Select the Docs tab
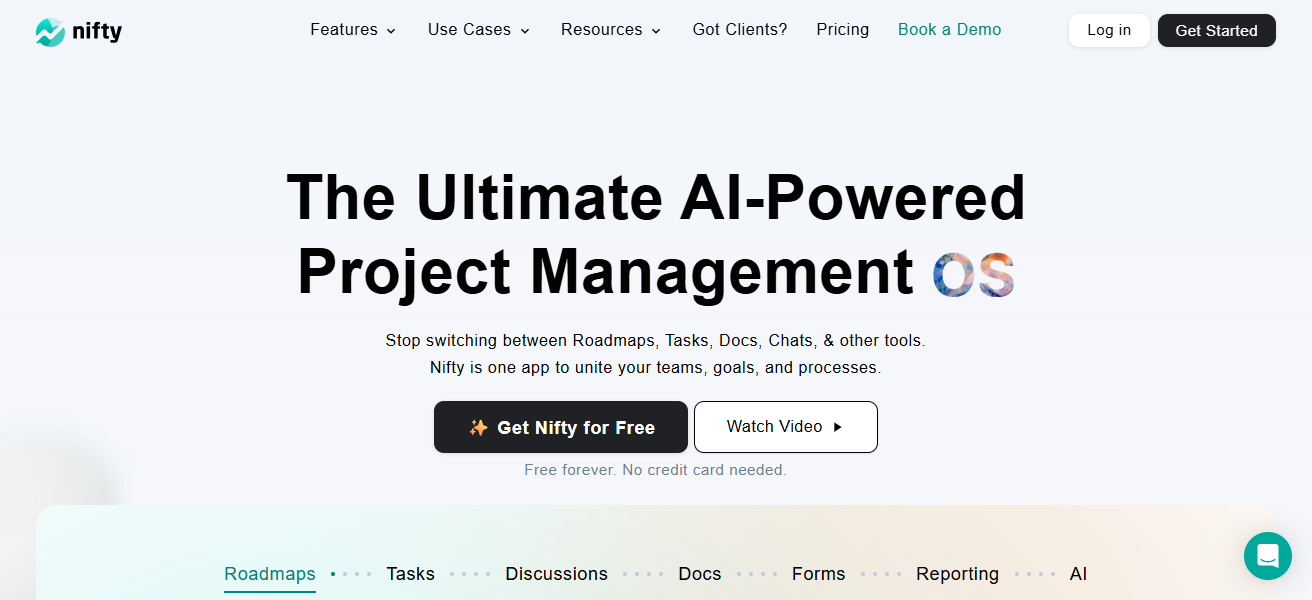This screenshot has width=1312, height=600. (x=699, y=574)
